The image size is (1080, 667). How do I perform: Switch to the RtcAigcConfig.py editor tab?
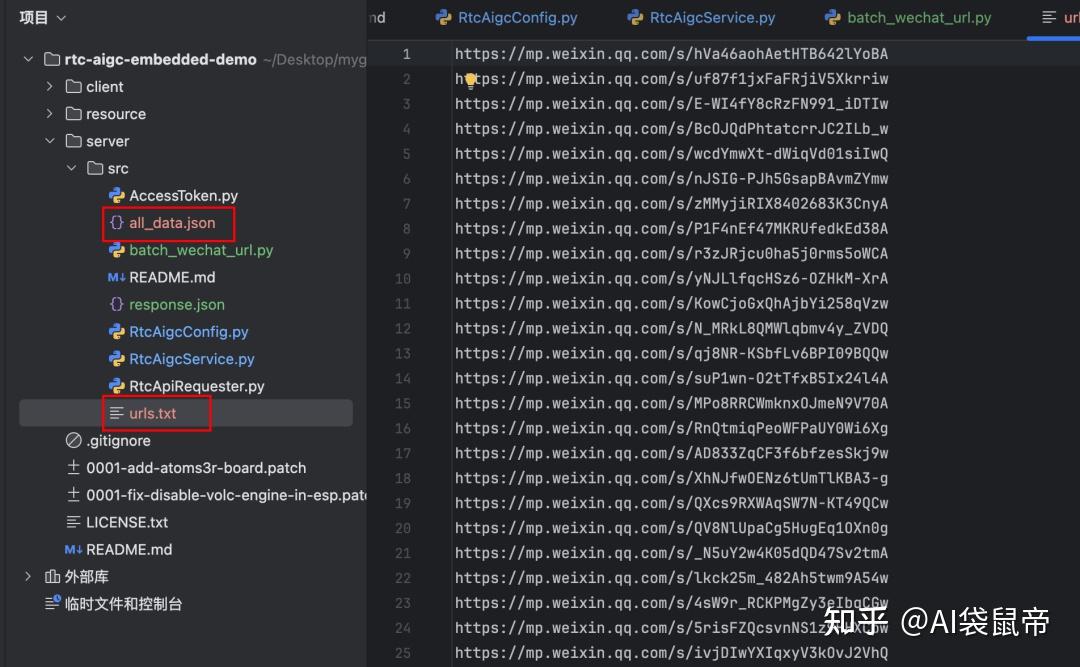(x=507, y=18)
